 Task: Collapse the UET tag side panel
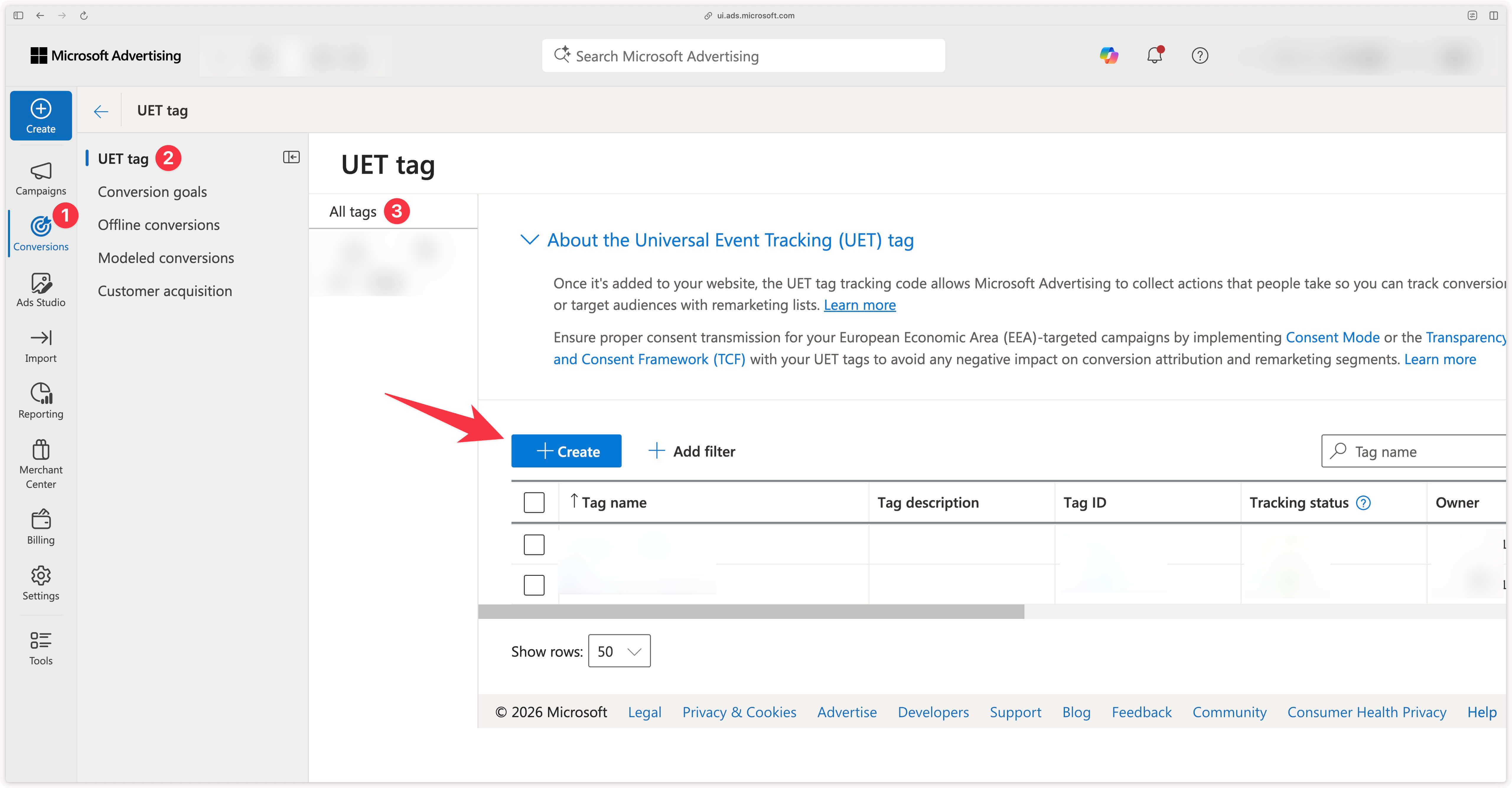pos(291,157)
